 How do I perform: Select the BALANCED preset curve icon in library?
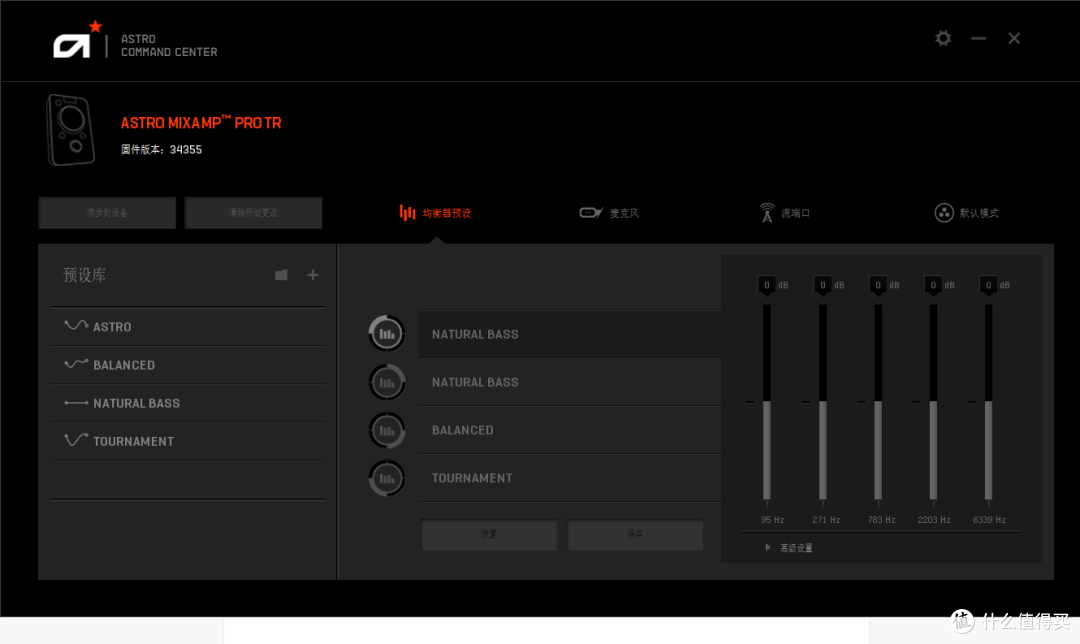[76, 364]
